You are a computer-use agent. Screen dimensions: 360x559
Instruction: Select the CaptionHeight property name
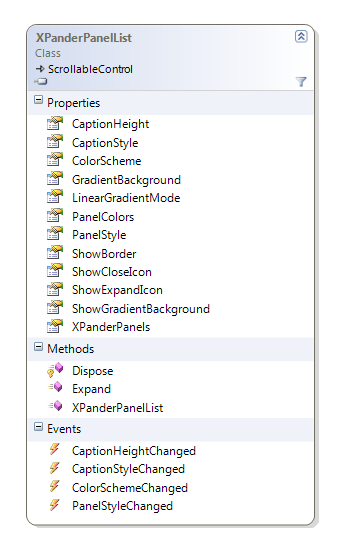tap(110, 124)
